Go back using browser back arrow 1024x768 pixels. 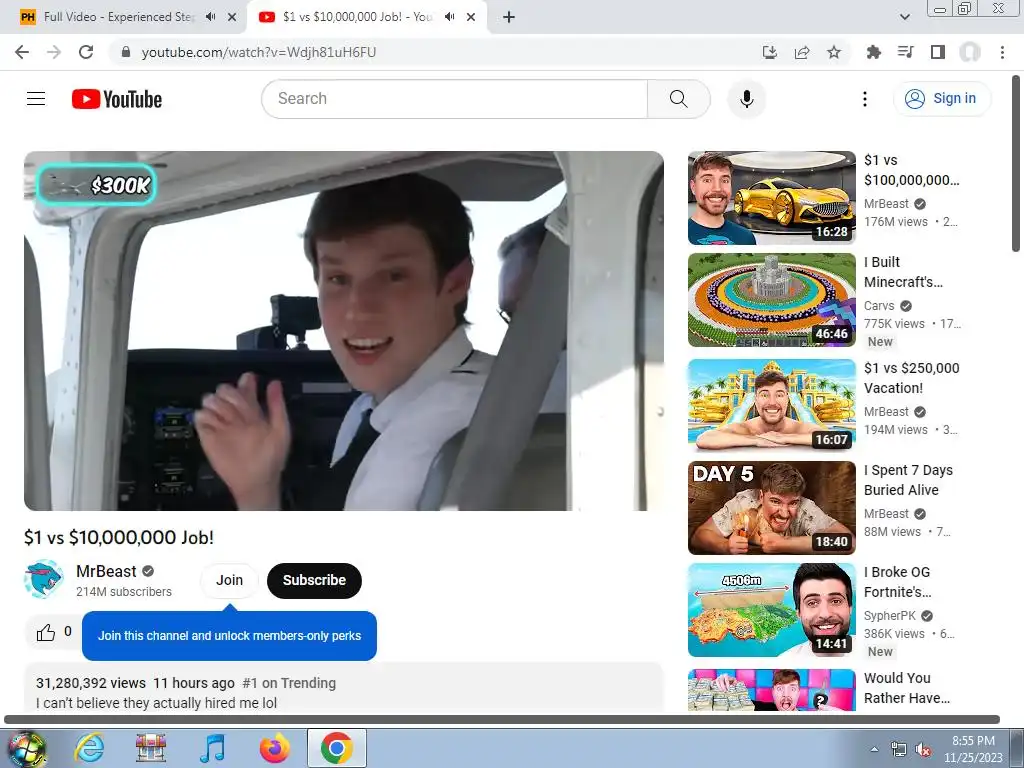[x=22, y=52]
